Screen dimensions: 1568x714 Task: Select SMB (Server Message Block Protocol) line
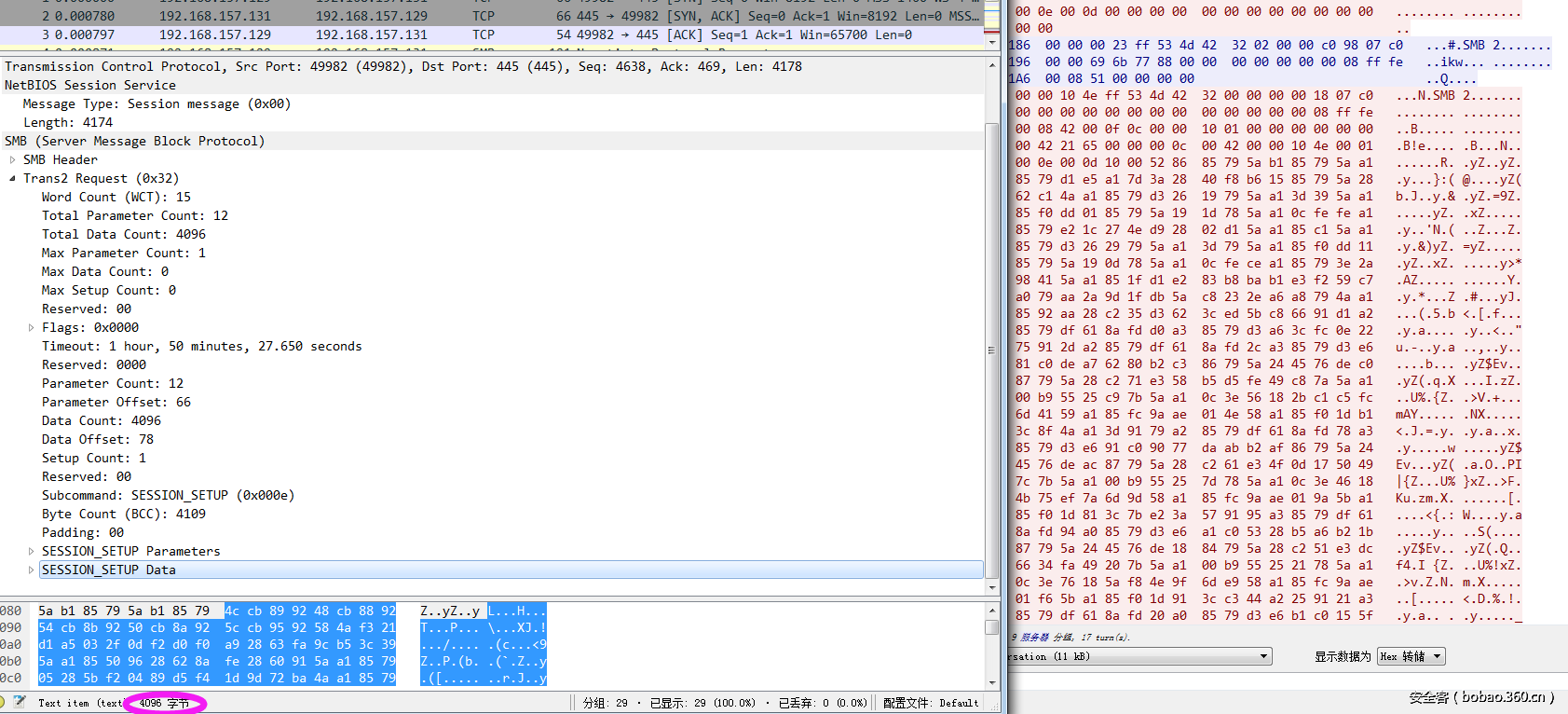click(135, 141)
